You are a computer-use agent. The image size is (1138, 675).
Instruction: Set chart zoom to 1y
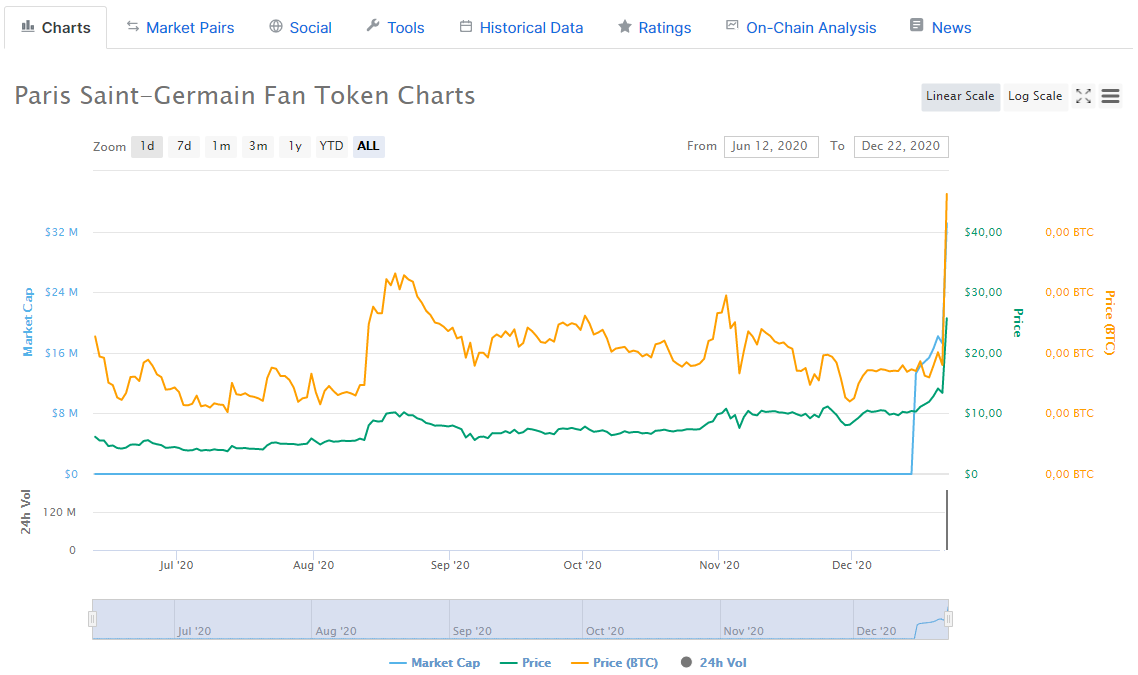click(x=295, y=146)
